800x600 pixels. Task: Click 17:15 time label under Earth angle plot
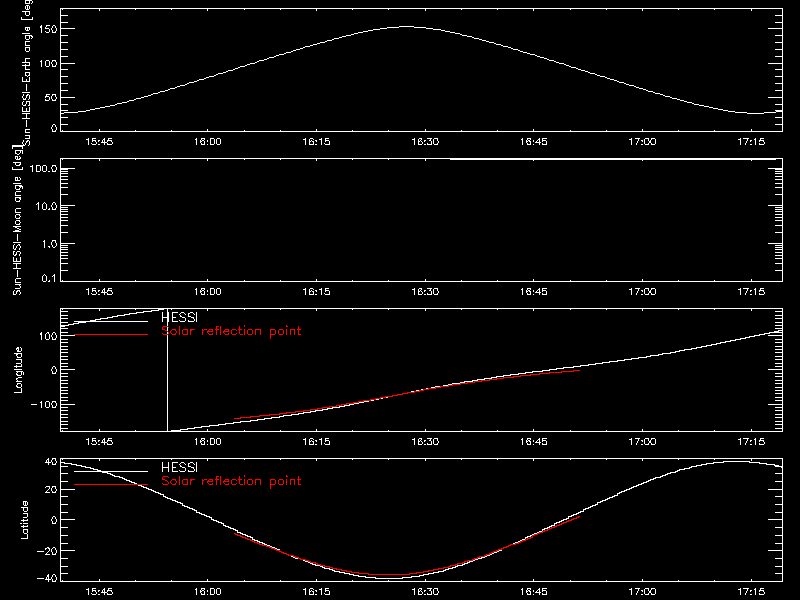[751, 142]
